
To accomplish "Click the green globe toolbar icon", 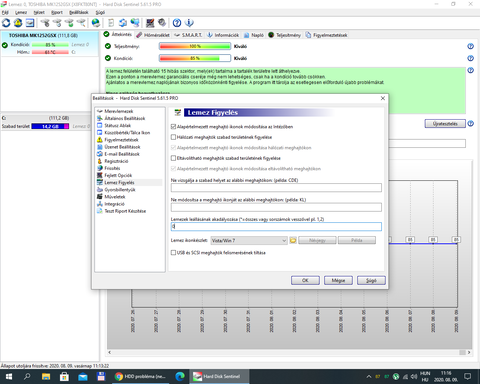I will click(x=96, y=23).
